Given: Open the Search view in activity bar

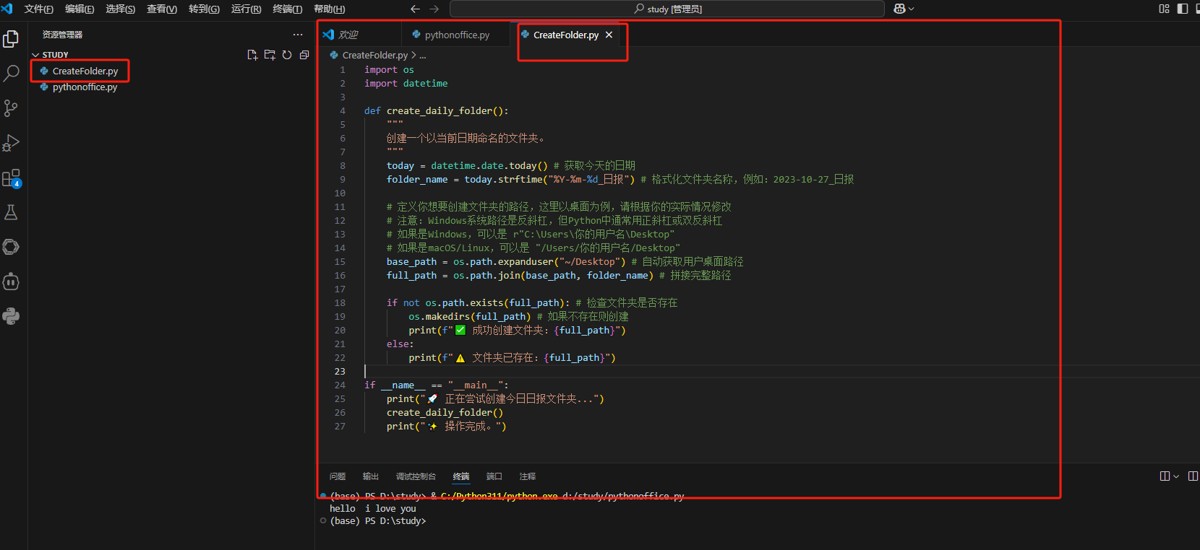Looking at the screenshot, I should coord(12,73).
